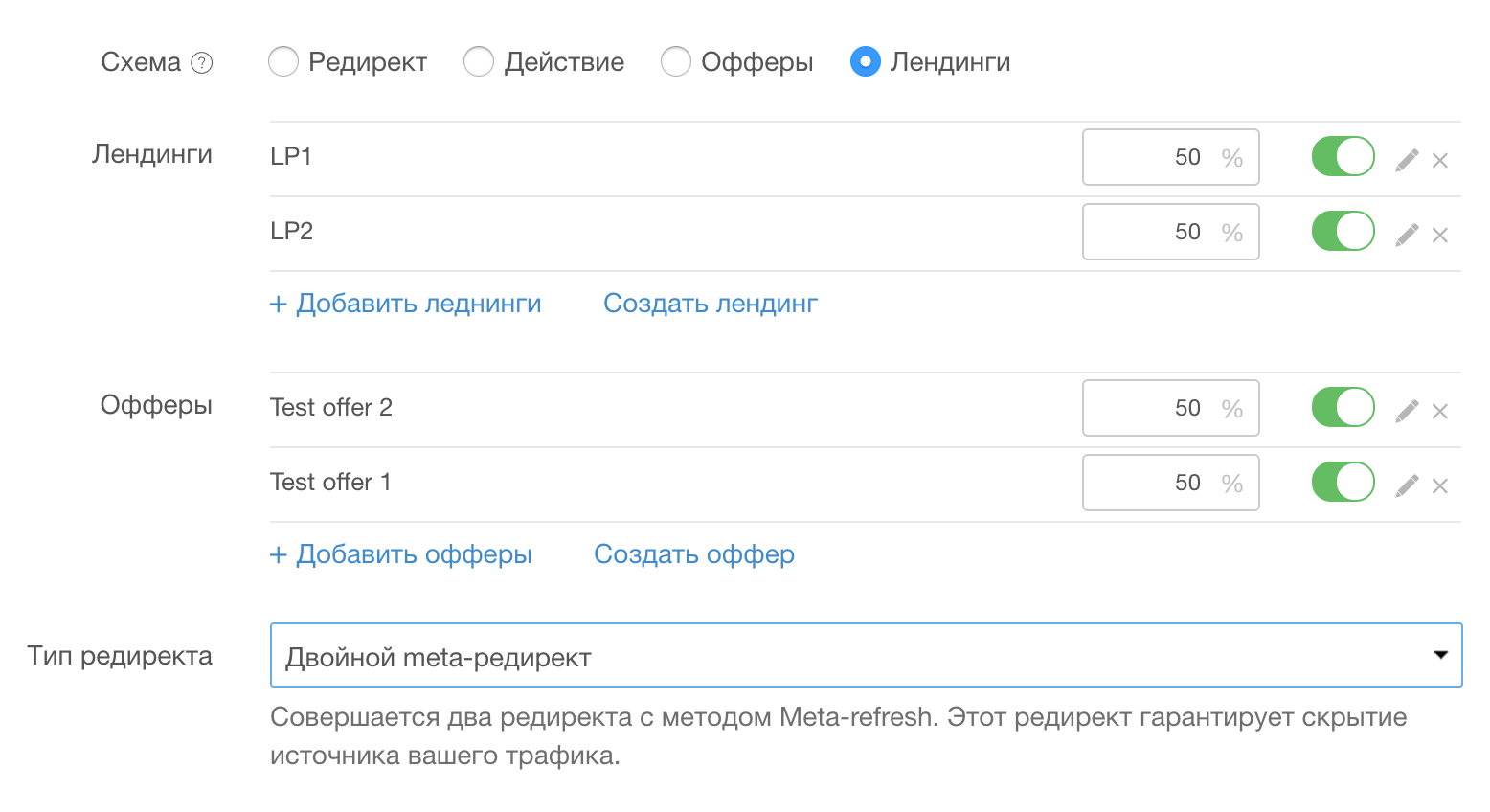1490x812 pixels.
Task: Open help tooltip next to Схема
Action: 201,63
